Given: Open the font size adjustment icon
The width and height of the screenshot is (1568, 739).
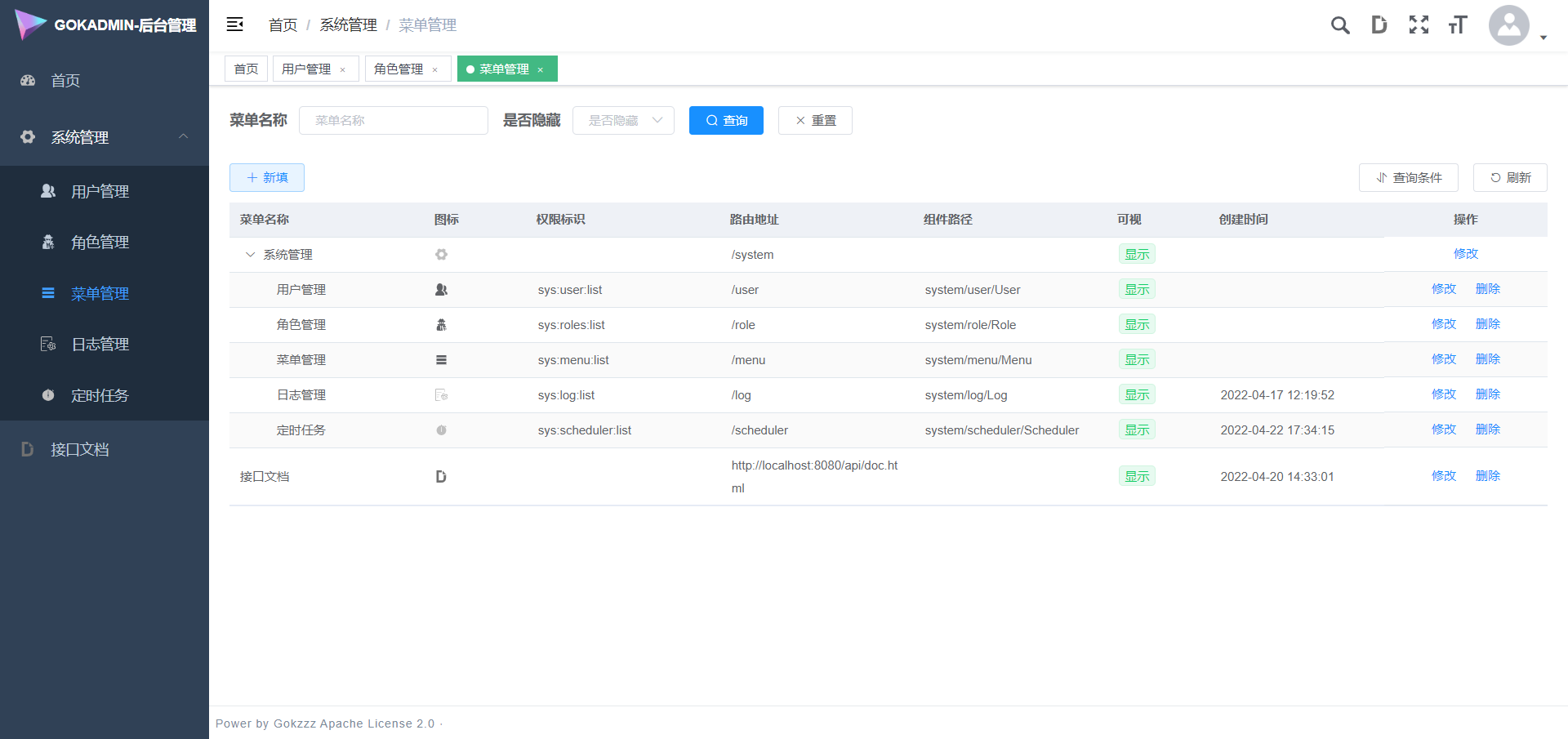Looking at the screenshot, I should 1458,25.
